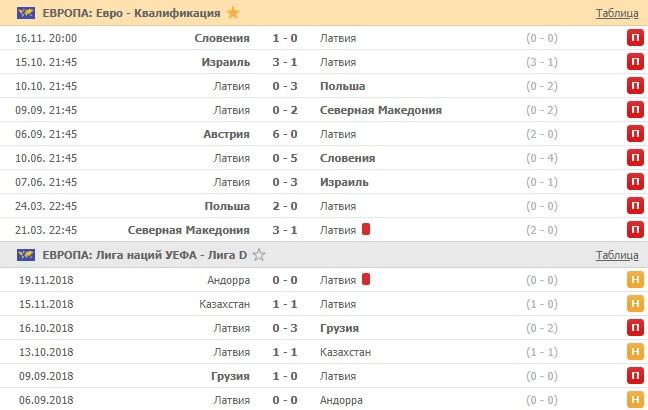Click loss badge for Словения 1-0 Латвия match
The height and width of the screenshot is (410, 648).
[x=634, y=38]
